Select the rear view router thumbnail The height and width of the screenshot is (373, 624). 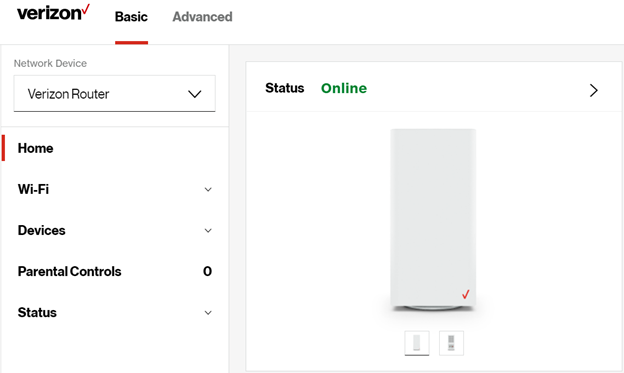point(451,343)
